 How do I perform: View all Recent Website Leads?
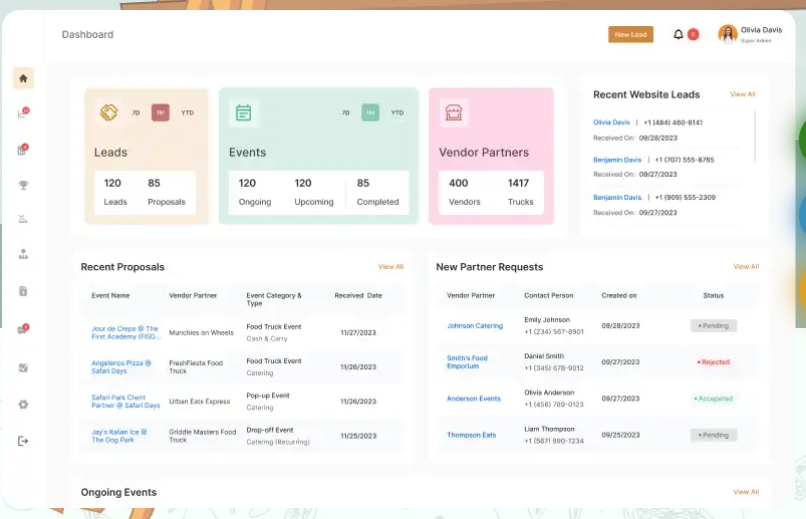click(742, 94)
